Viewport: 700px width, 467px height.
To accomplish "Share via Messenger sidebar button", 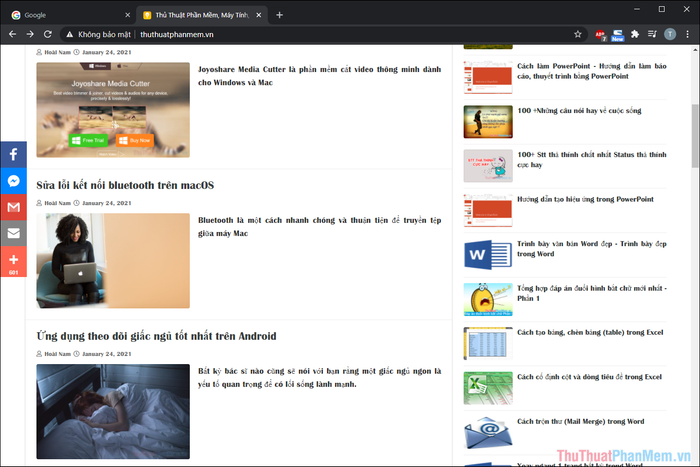I will click(13, 181).
